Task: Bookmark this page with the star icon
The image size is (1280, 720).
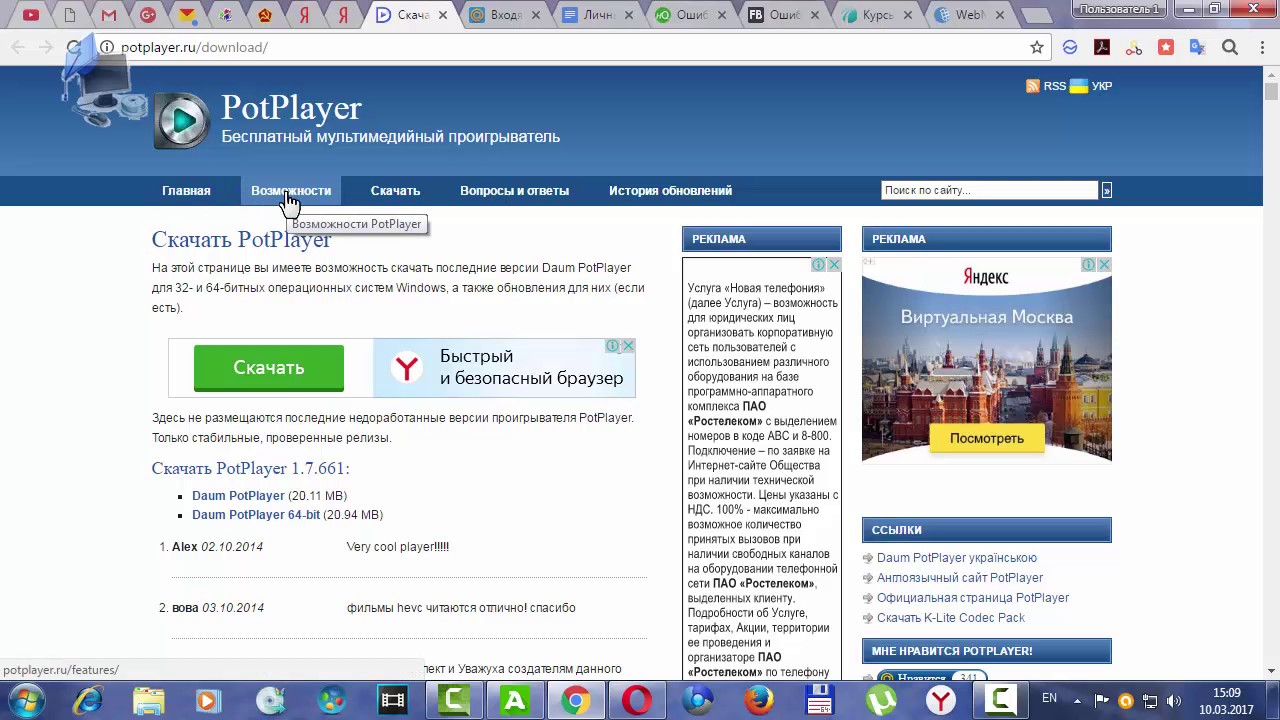Action: [1037, 47]
